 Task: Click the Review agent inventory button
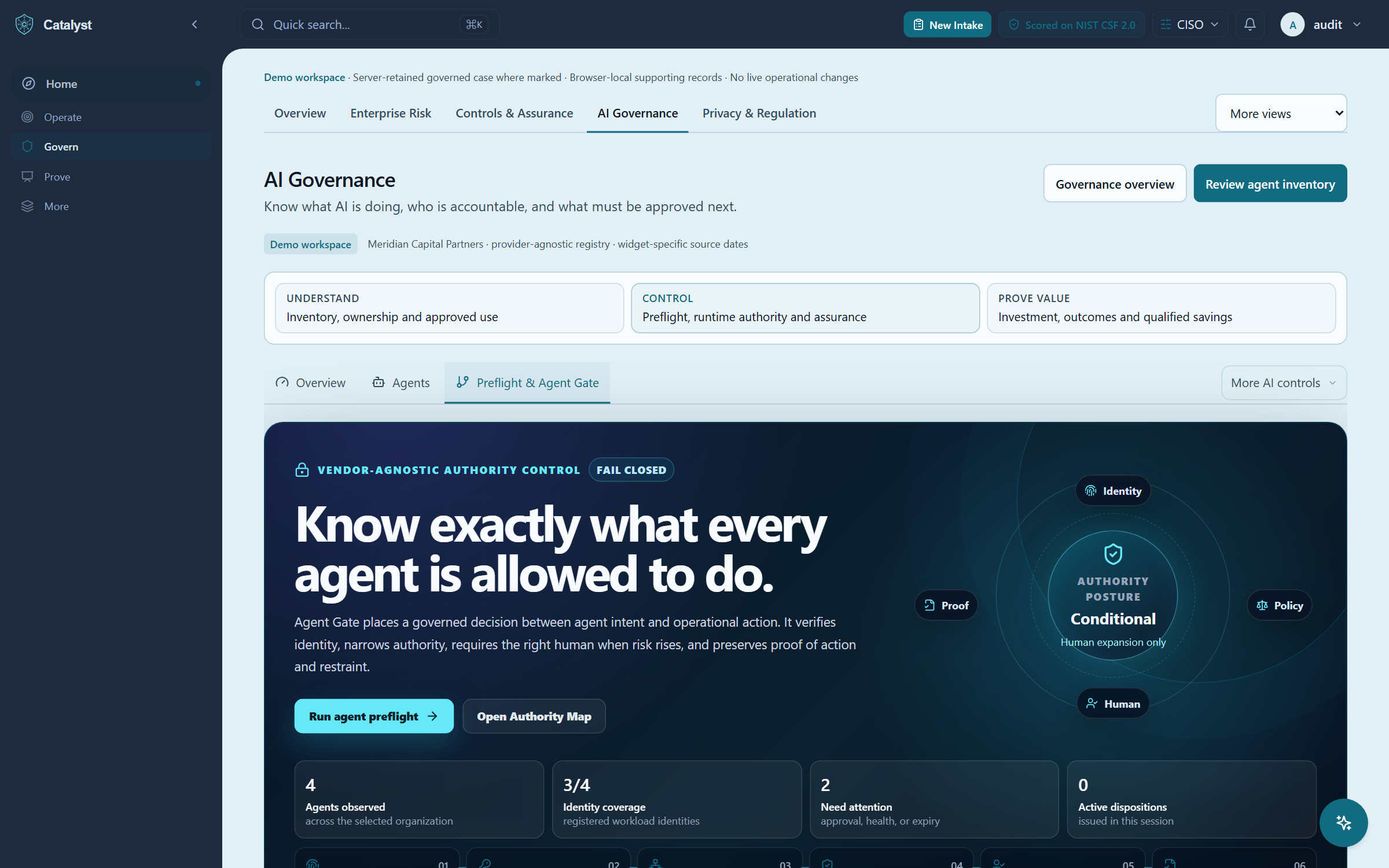click(x=1270, y=183)
